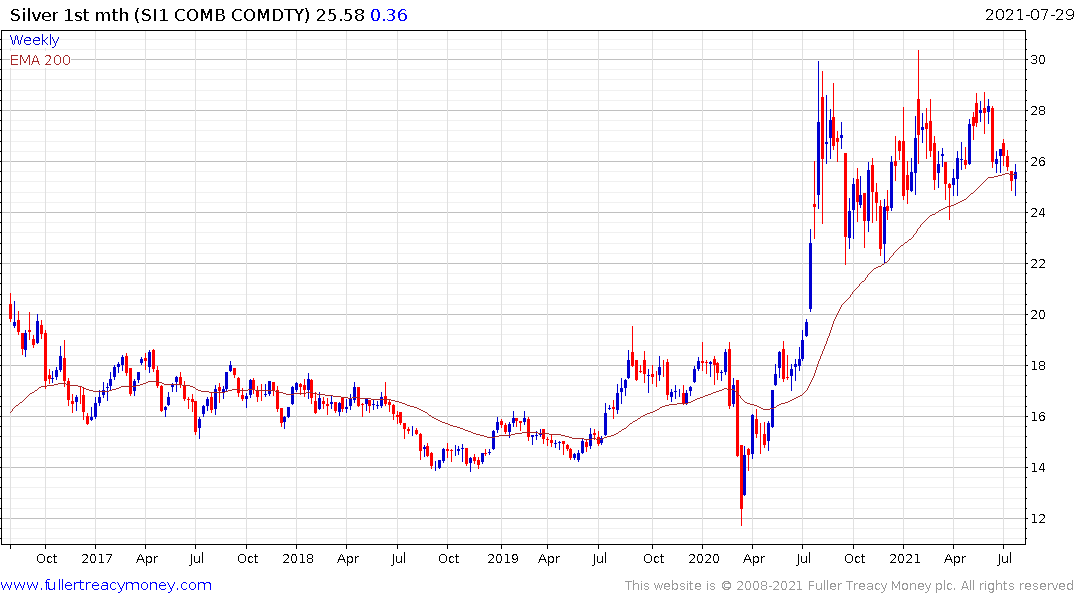Viewport: 1075px width, 600px height.
Task: Click the 2017 year label on time axis
Action: click(97, 558)
